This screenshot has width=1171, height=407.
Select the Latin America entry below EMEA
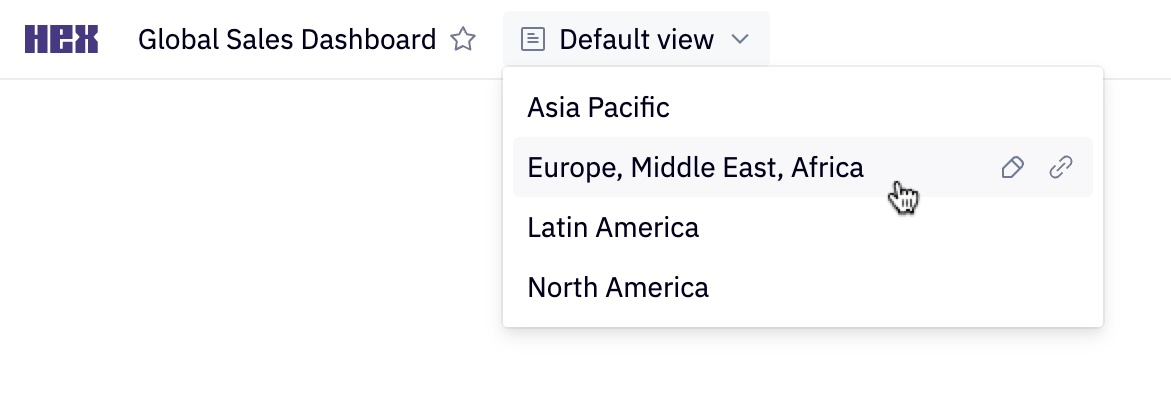613,227
